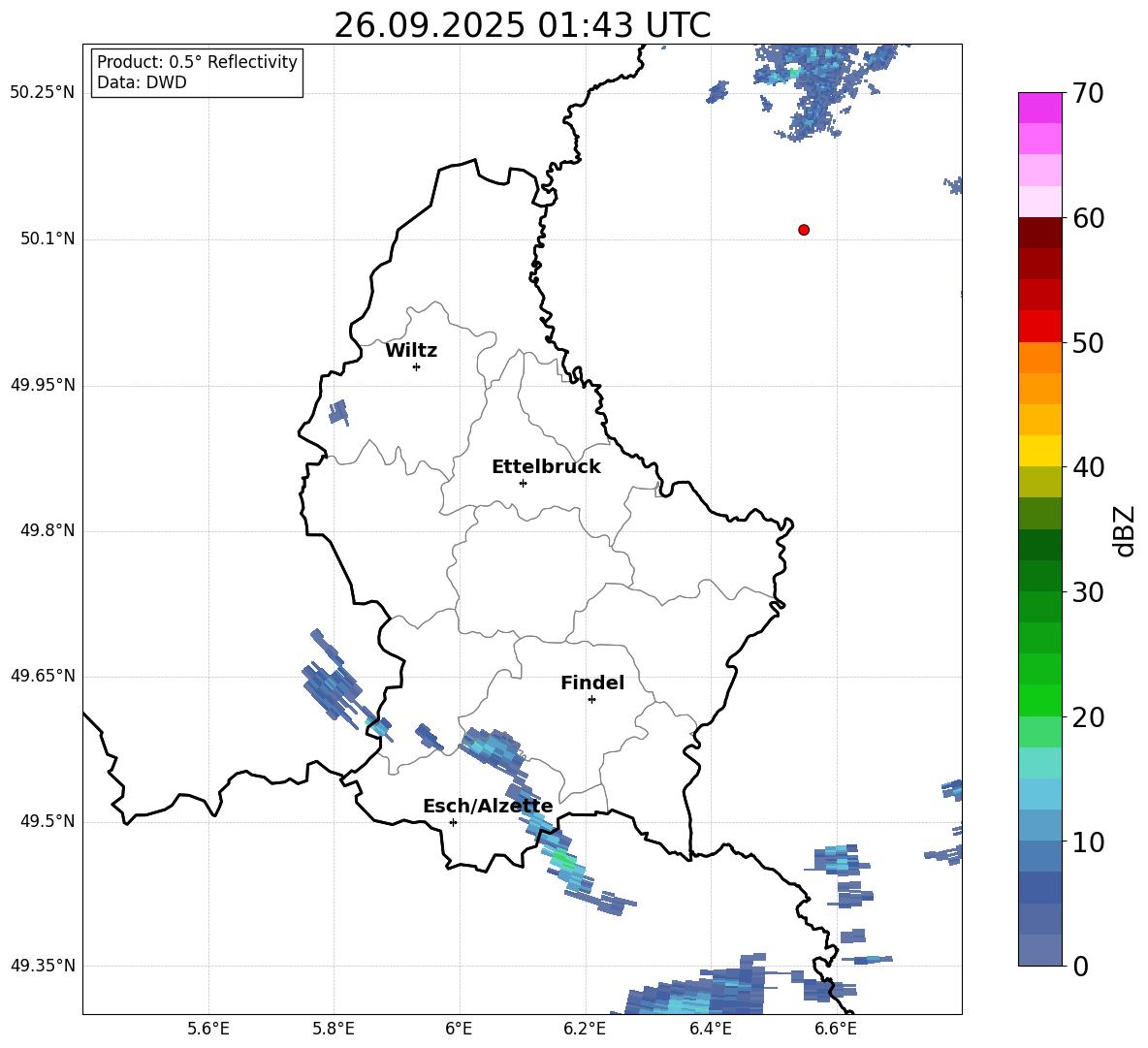Click the colorbar tick label 30
Viewport: 1148px width, 1048px height.
(x=1088, y=592)
